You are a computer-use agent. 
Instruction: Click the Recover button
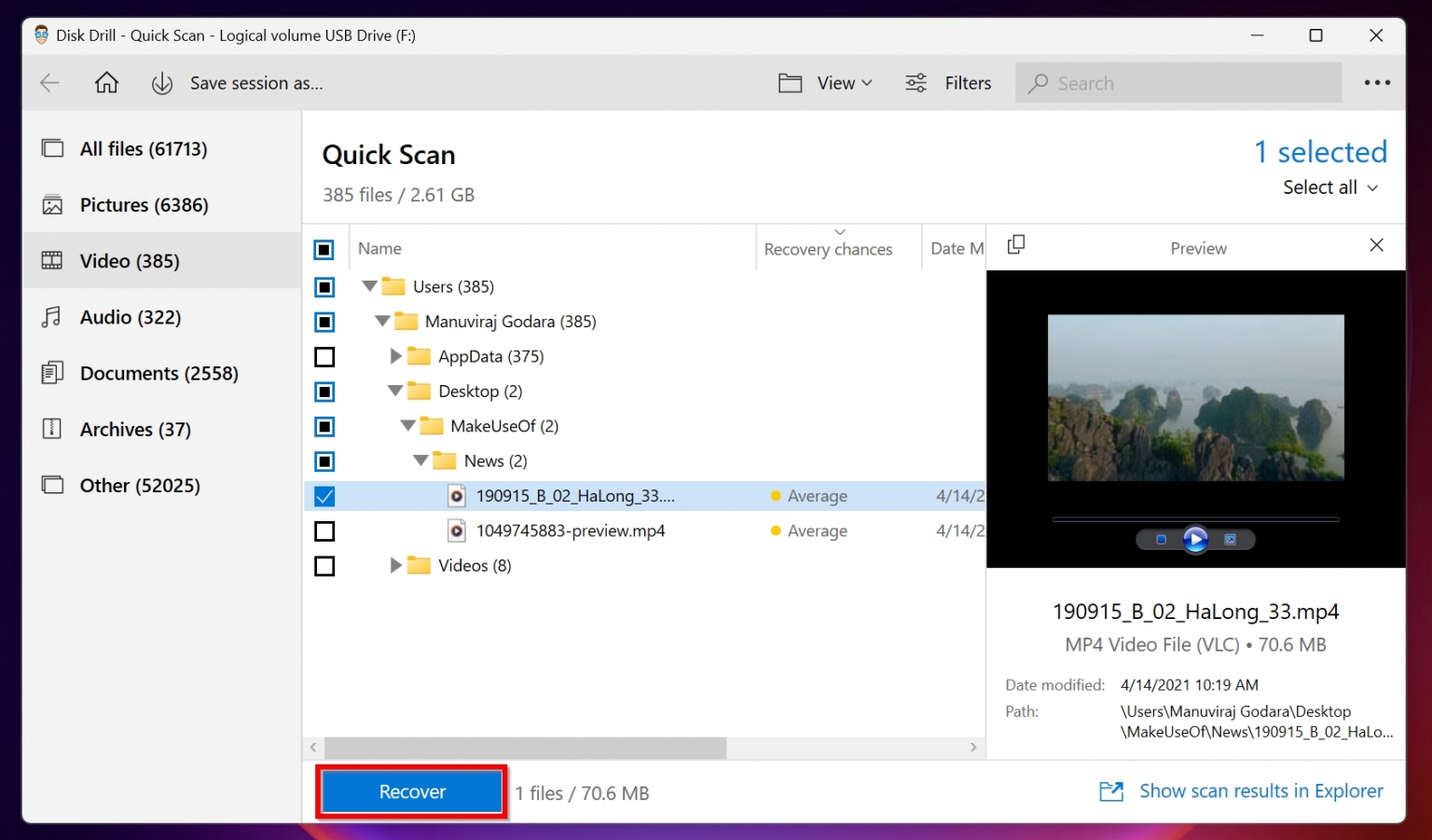[411, 792]
